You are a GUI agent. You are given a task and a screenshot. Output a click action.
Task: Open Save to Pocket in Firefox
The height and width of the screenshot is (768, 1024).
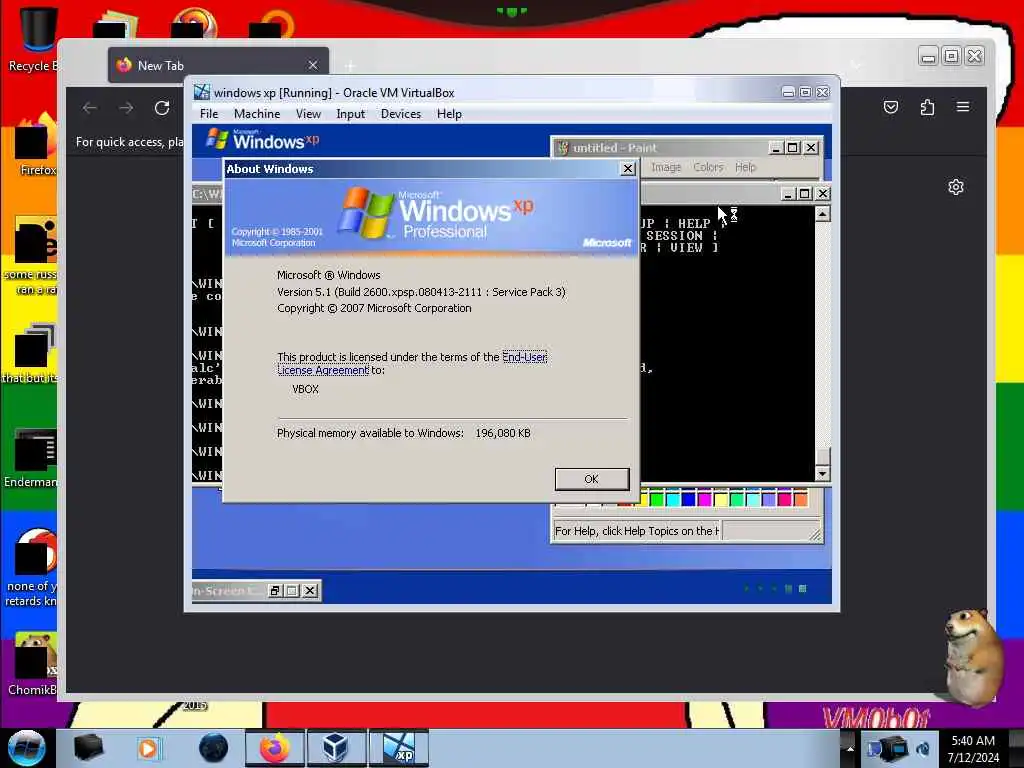pyautogui.click(x=891, y=107)
